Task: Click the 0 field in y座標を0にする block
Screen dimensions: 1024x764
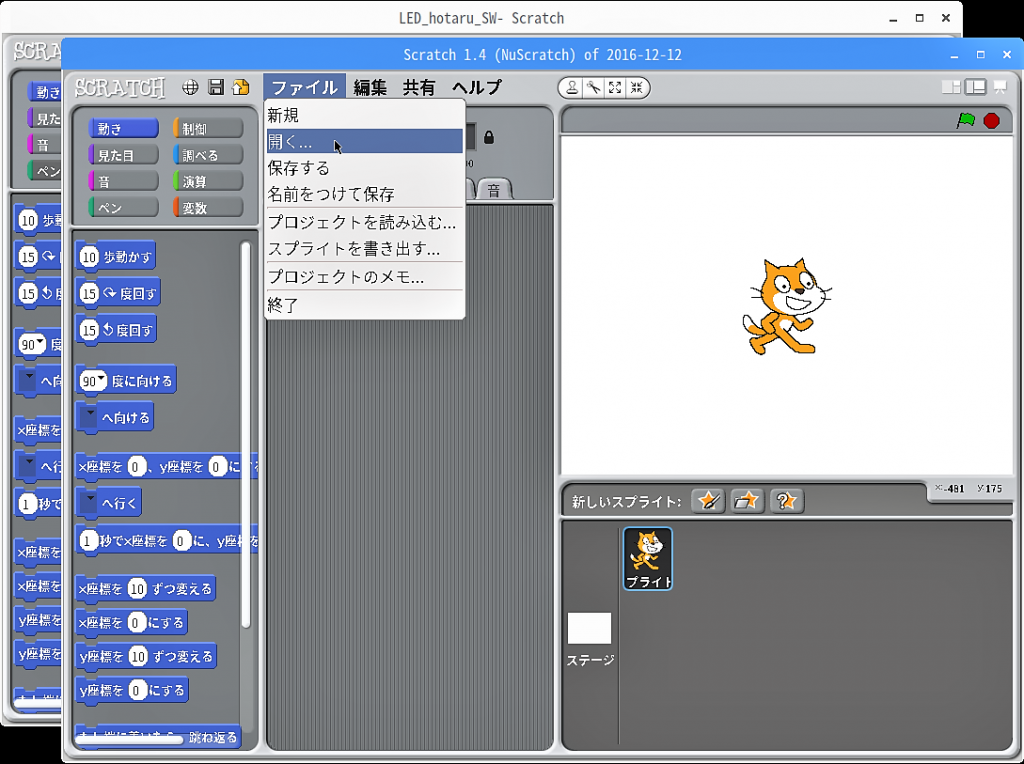Action: coord(136,690)
